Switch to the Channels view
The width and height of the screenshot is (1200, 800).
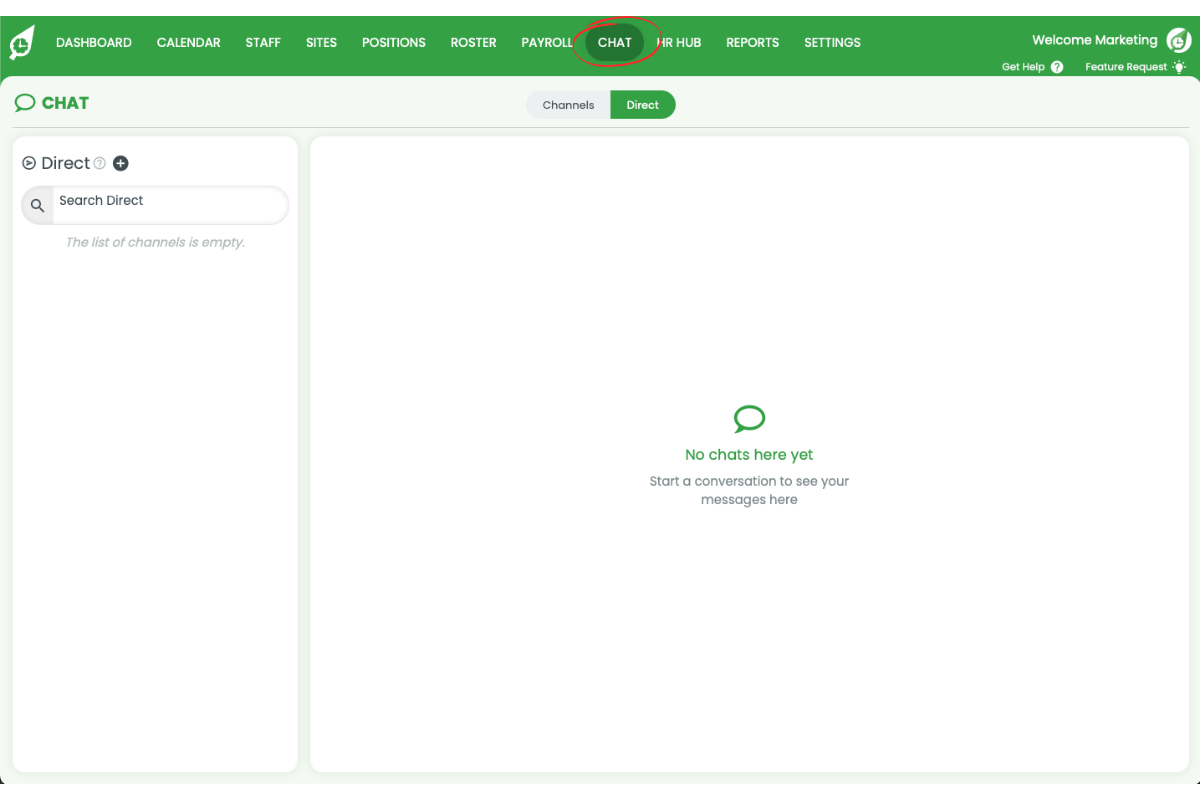tap(567, 104)
